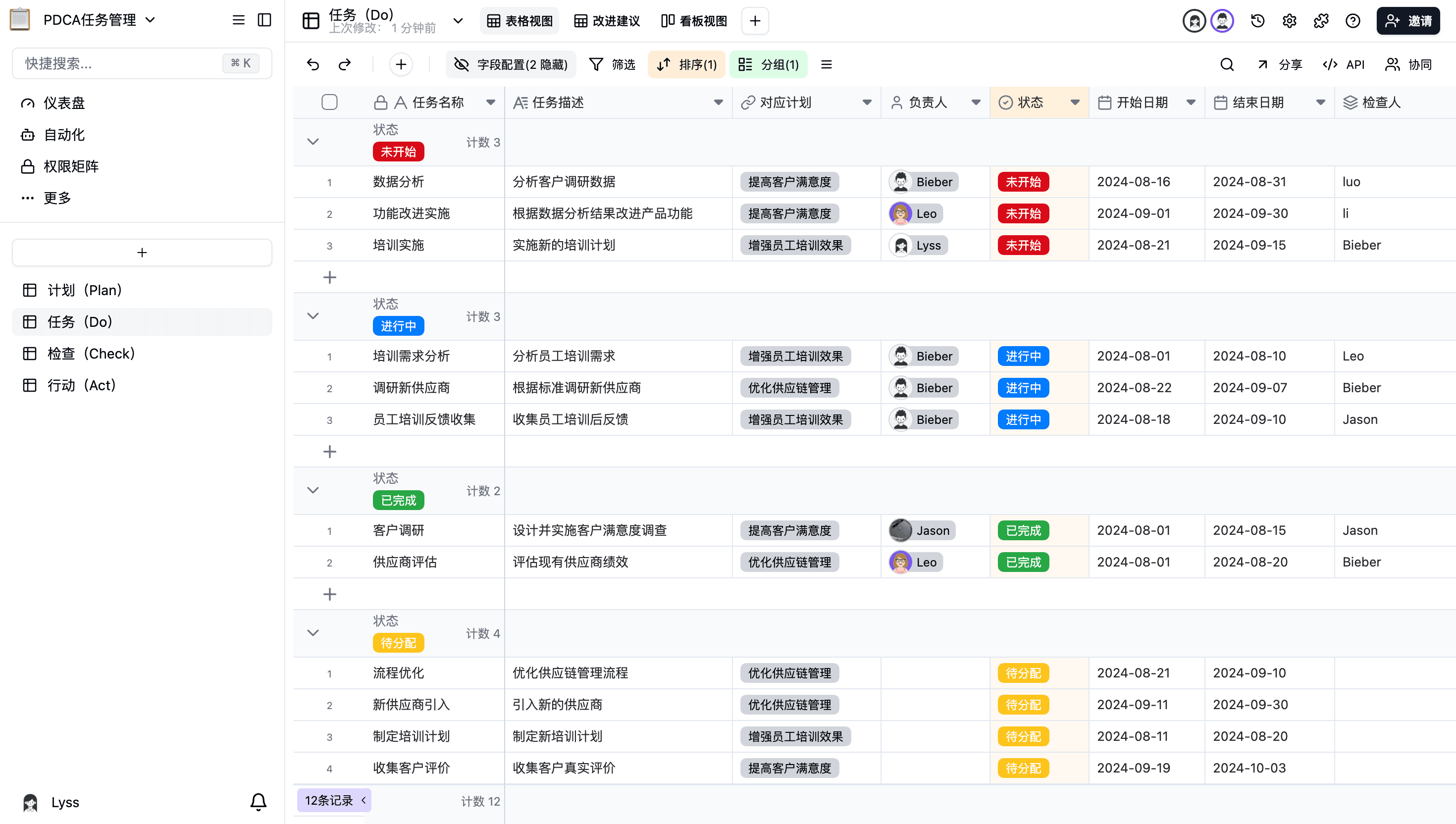This screenshot has height=824, width=1456.
Task: Click the 分享 share button
Action: (x=1280, y=64)
